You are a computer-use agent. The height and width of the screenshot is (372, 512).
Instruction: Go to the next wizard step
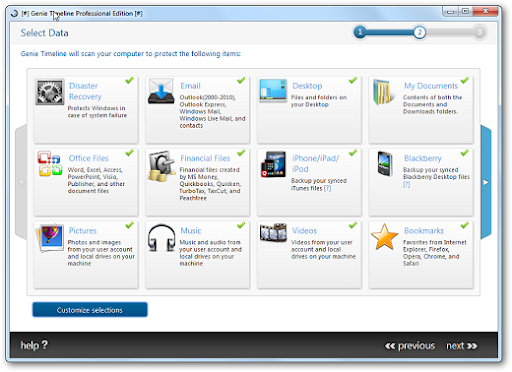(462, 346)
